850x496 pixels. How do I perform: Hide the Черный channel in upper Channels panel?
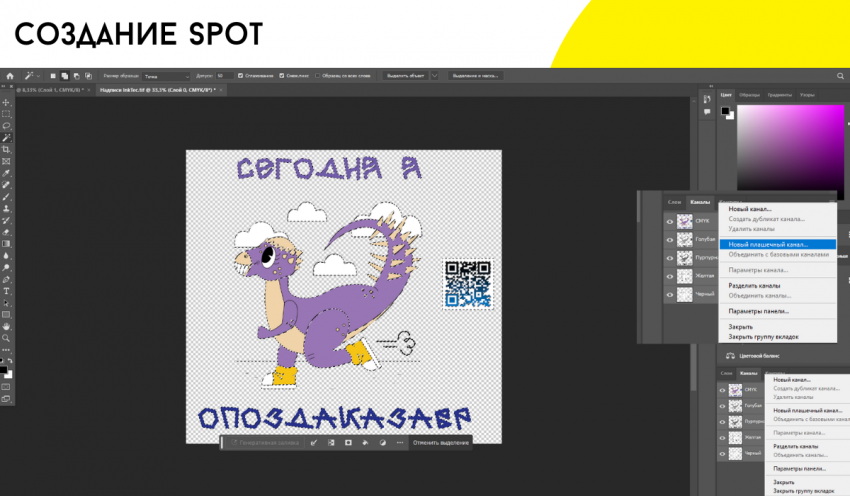point(669,295)
